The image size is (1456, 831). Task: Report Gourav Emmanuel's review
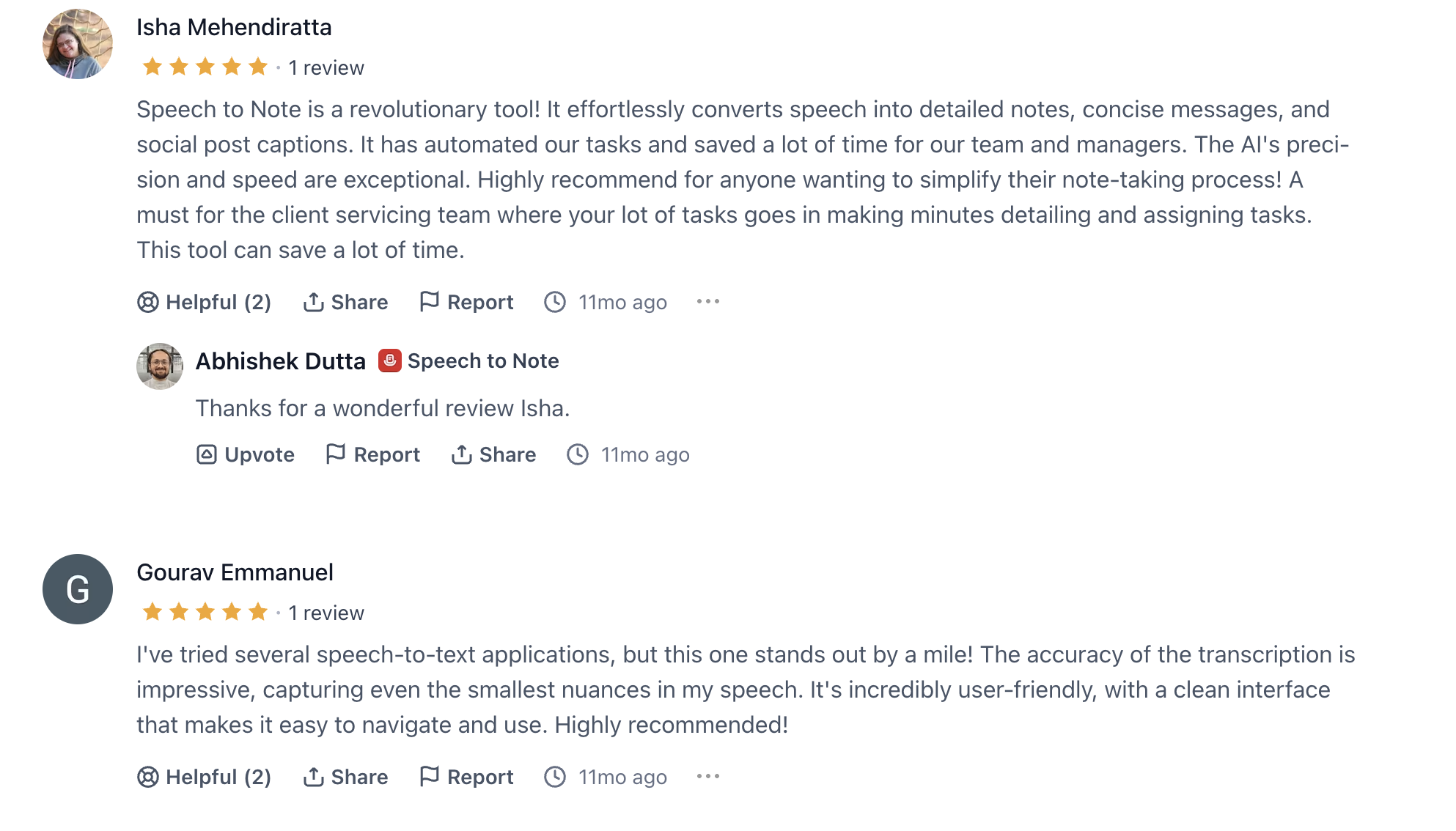tap(466, 777)
